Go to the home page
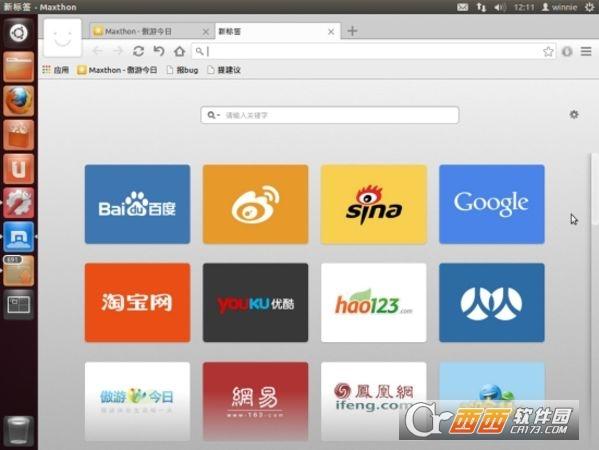This screenshot has width=599, height=450. (179, 51)
